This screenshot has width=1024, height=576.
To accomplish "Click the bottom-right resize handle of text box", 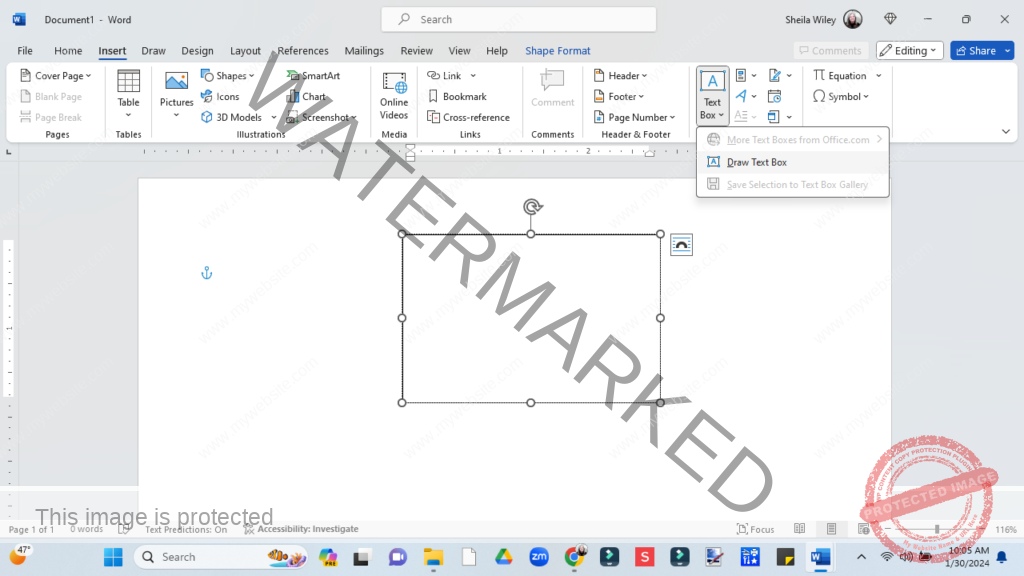I will pyautogui.click(x=660, y=403).
